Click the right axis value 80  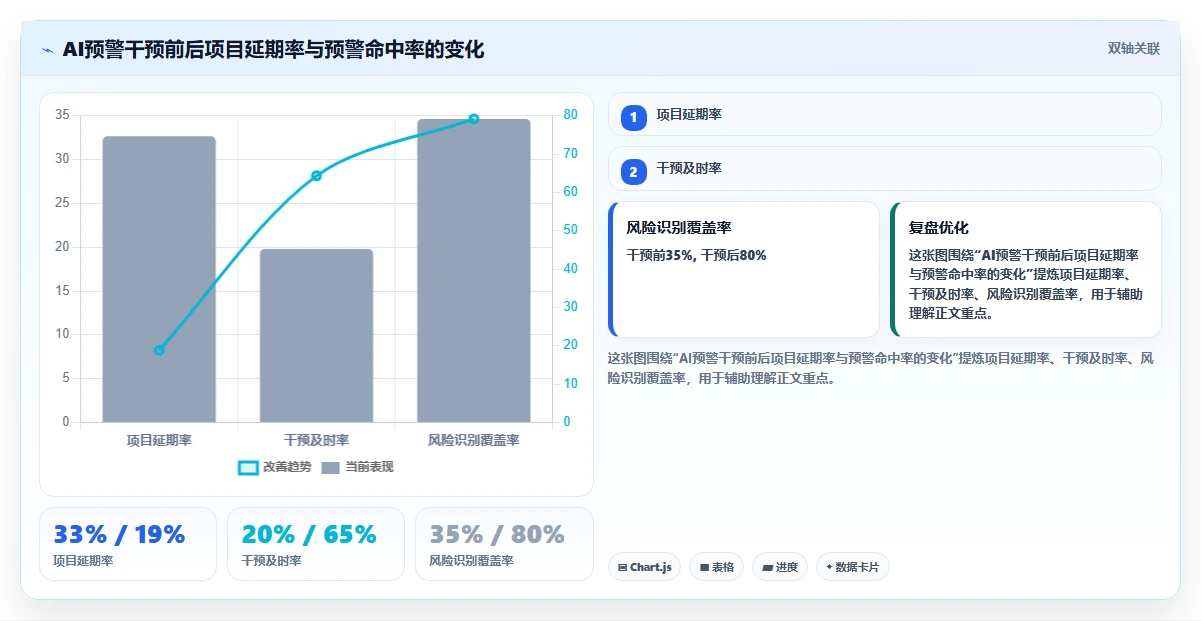[x=570, y=115]
